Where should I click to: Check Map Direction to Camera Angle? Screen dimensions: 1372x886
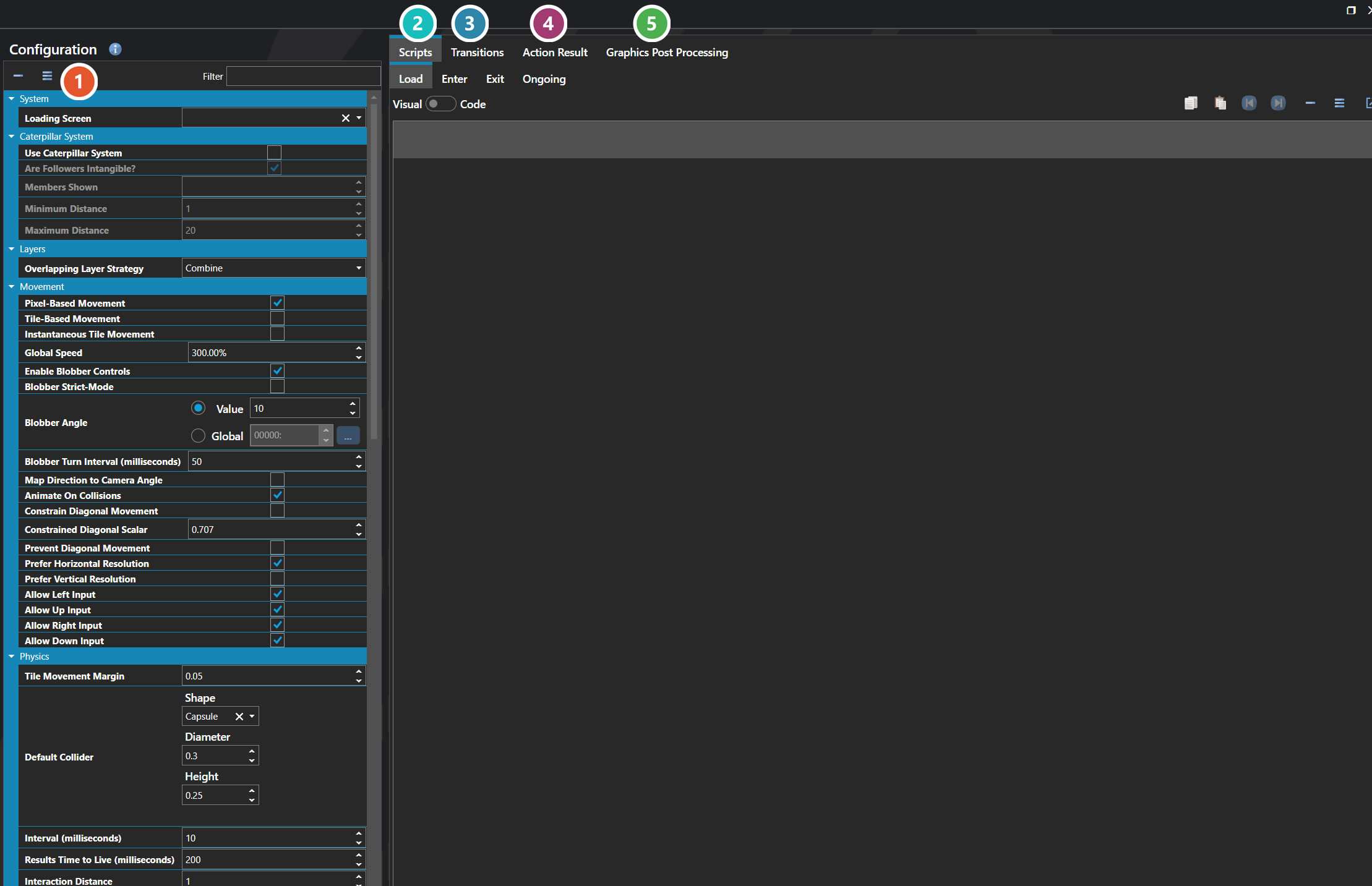(x=277, y=480)
